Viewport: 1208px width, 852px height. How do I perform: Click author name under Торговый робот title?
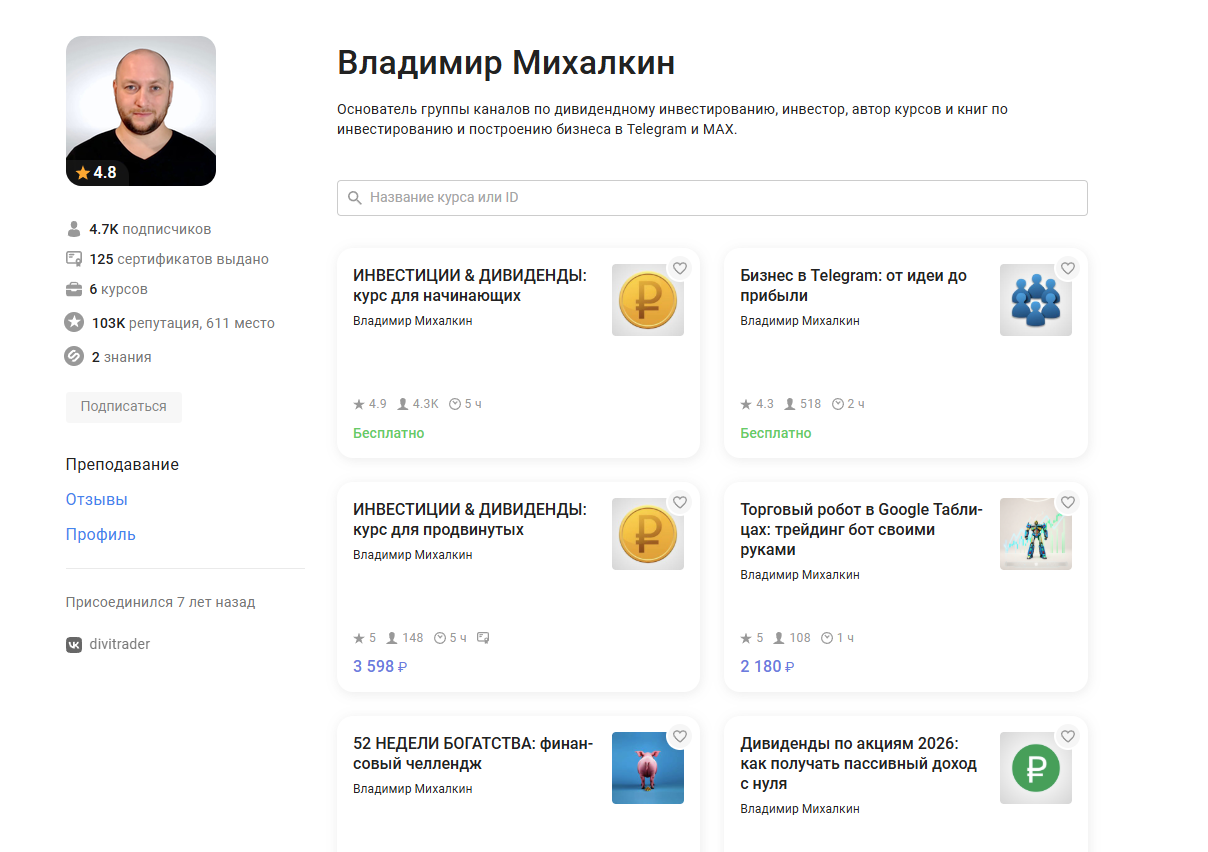click(x=800, y=575)
